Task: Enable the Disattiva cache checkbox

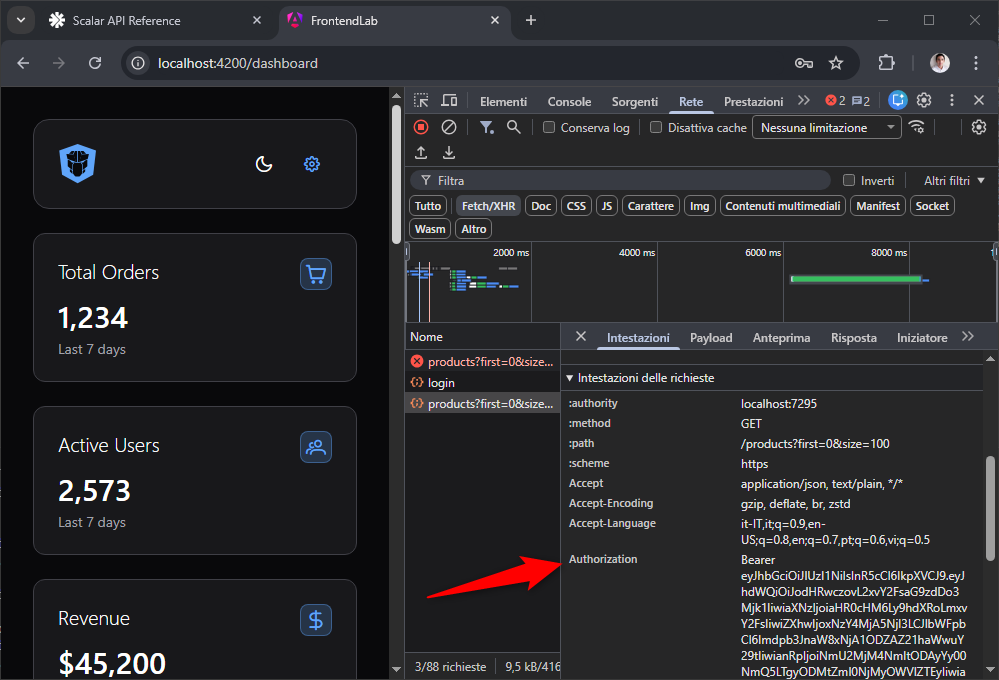Action: click(656, 127)
